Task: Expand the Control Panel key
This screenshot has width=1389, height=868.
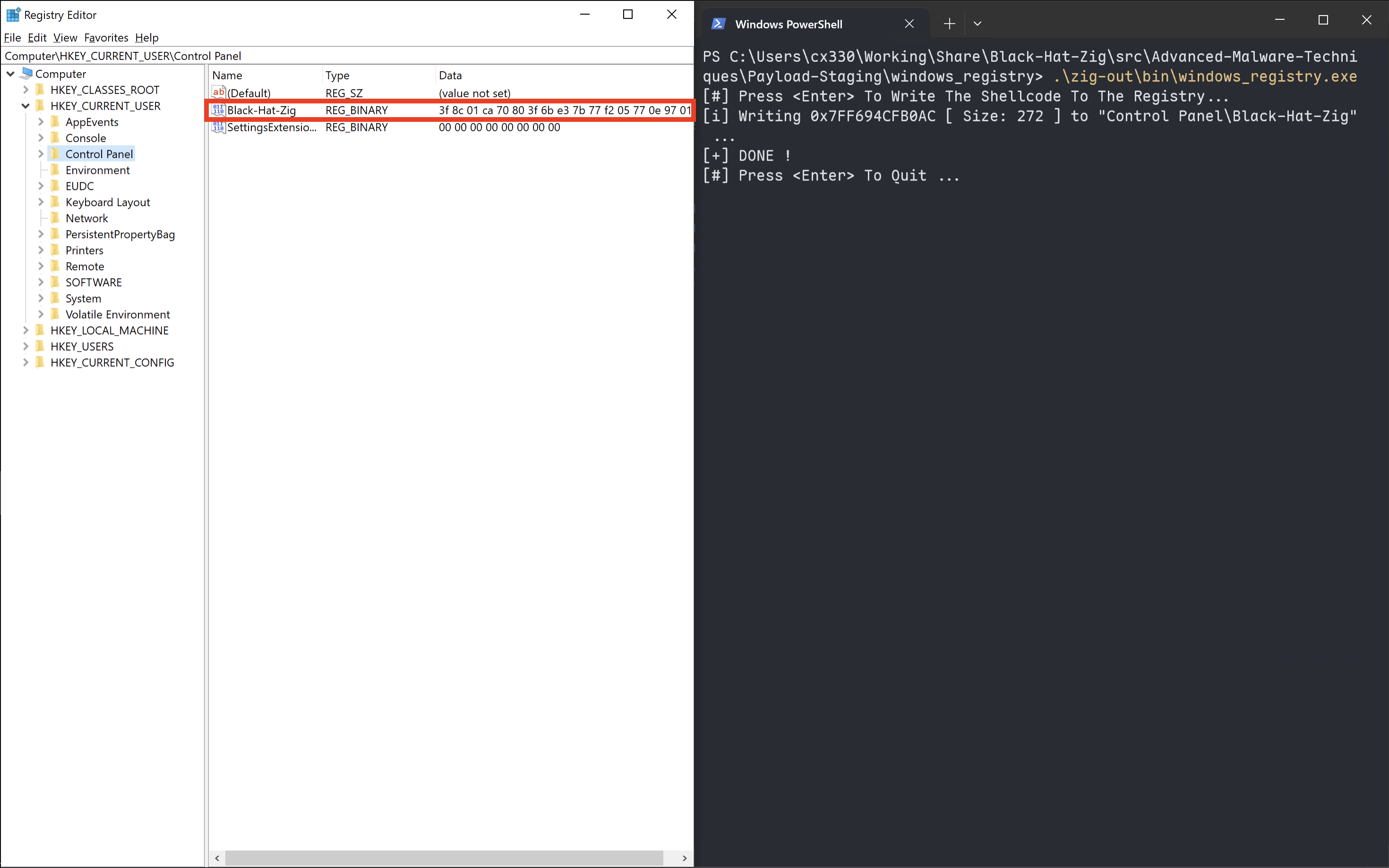Action: point(41,154)
